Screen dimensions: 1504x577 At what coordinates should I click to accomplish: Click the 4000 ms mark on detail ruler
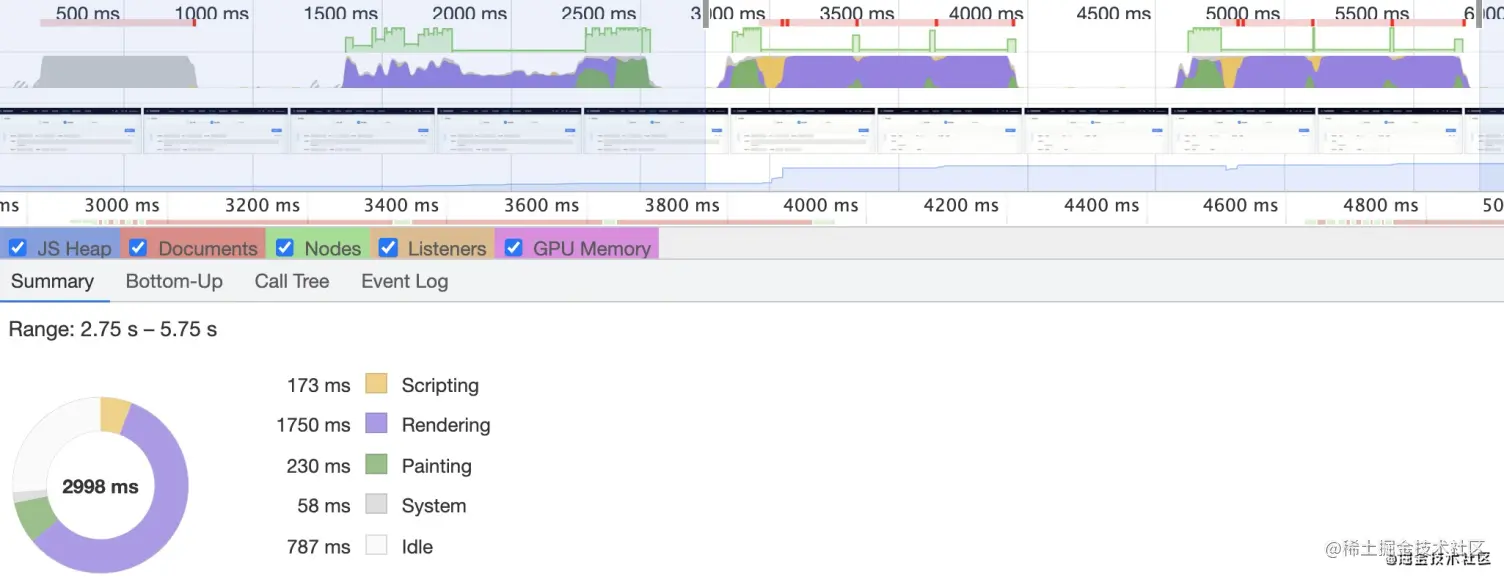pyautogui.click(x=820, y=205)
